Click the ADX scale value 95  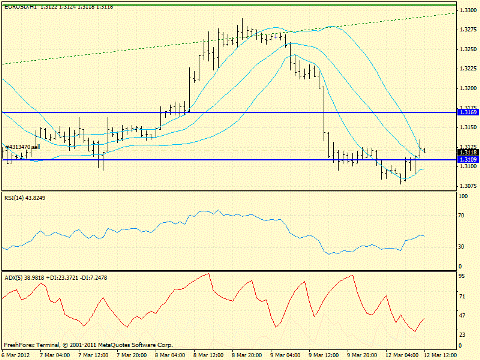tap(462, 277)
